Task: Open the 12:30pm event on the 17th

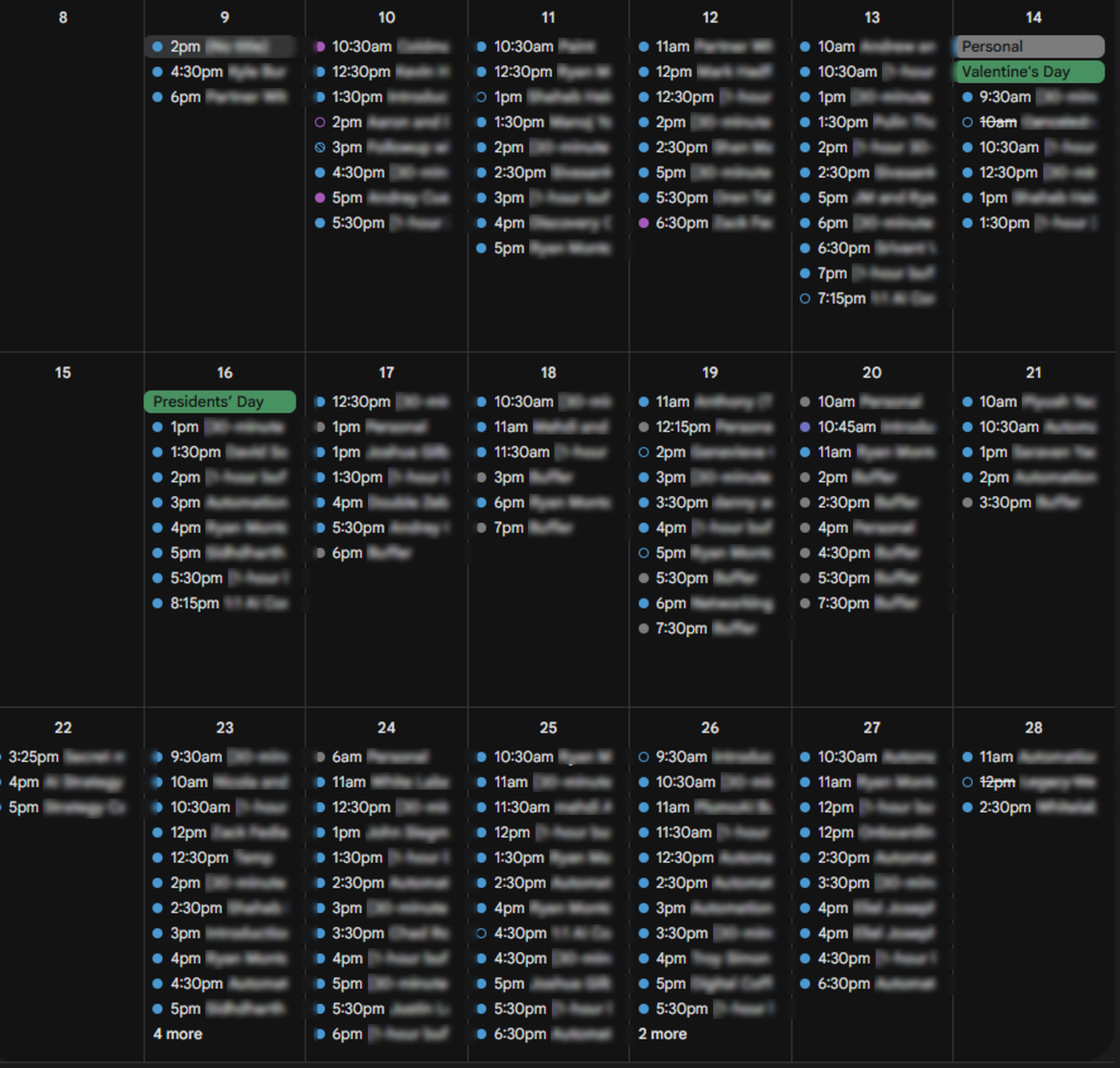Action: pos(382,401)
